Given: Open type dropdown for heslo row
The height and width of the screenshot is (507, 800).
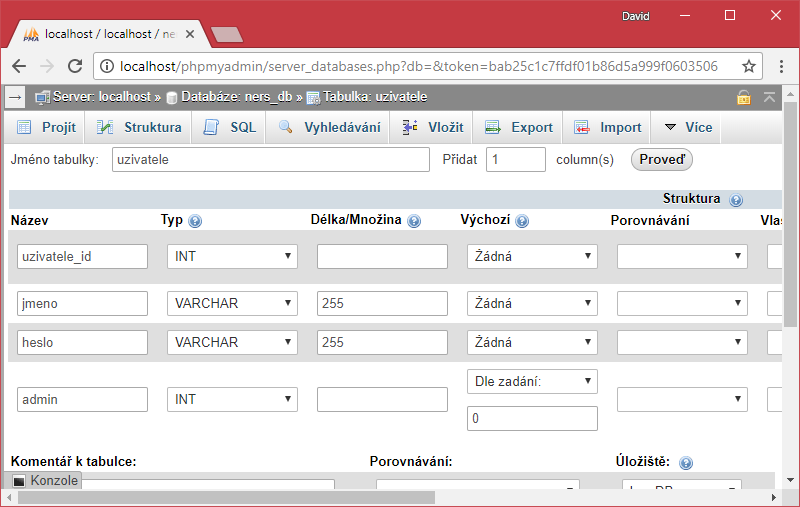Looking at the screenshot, I should coord(232,342).
